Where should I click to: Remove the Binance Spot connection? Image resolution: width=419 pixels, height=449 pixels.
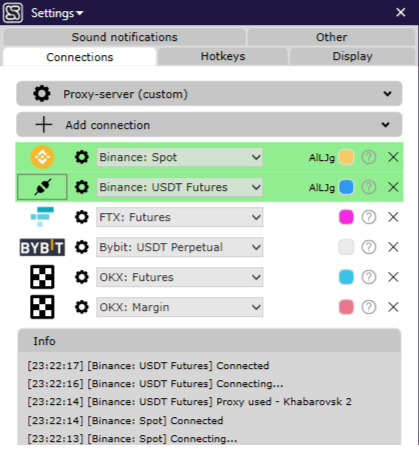point(393,157)
